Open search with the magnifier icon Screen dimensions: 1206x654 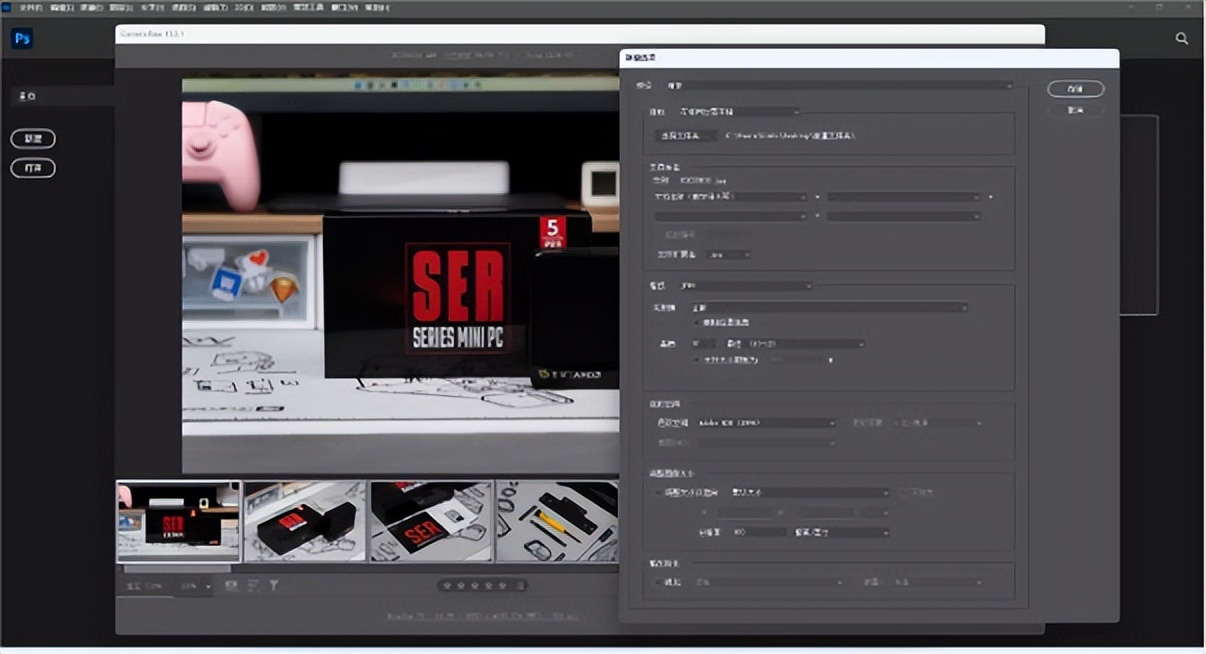1181,39
